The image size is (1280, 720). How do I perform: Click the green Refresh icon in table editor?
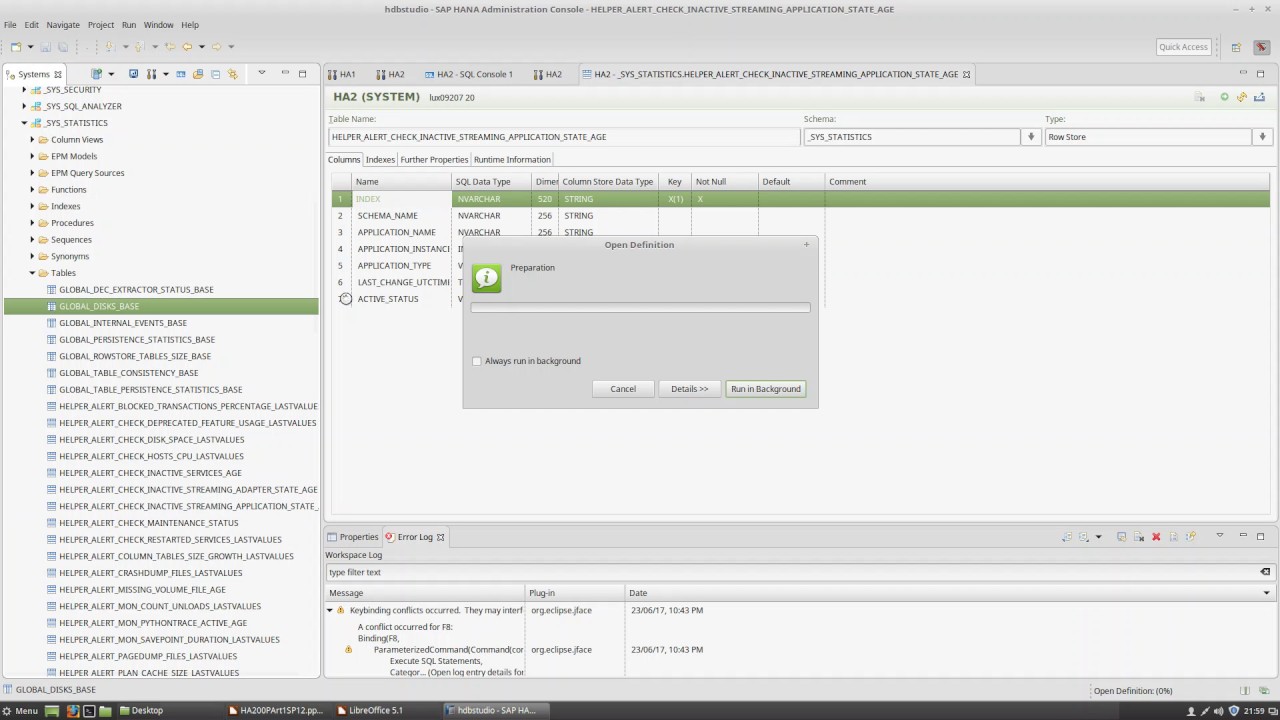tap(1224, 97)
